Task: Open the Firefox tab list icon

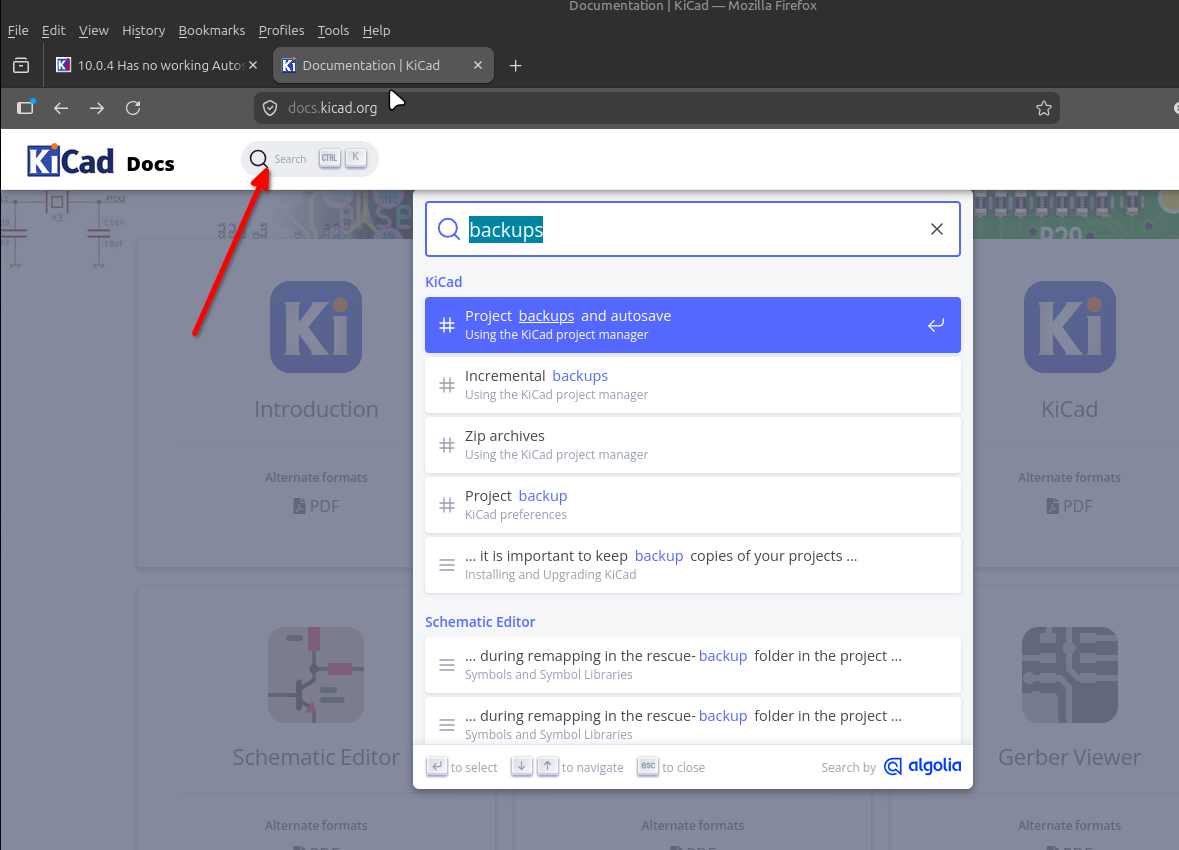Action: tap(21, 65)
